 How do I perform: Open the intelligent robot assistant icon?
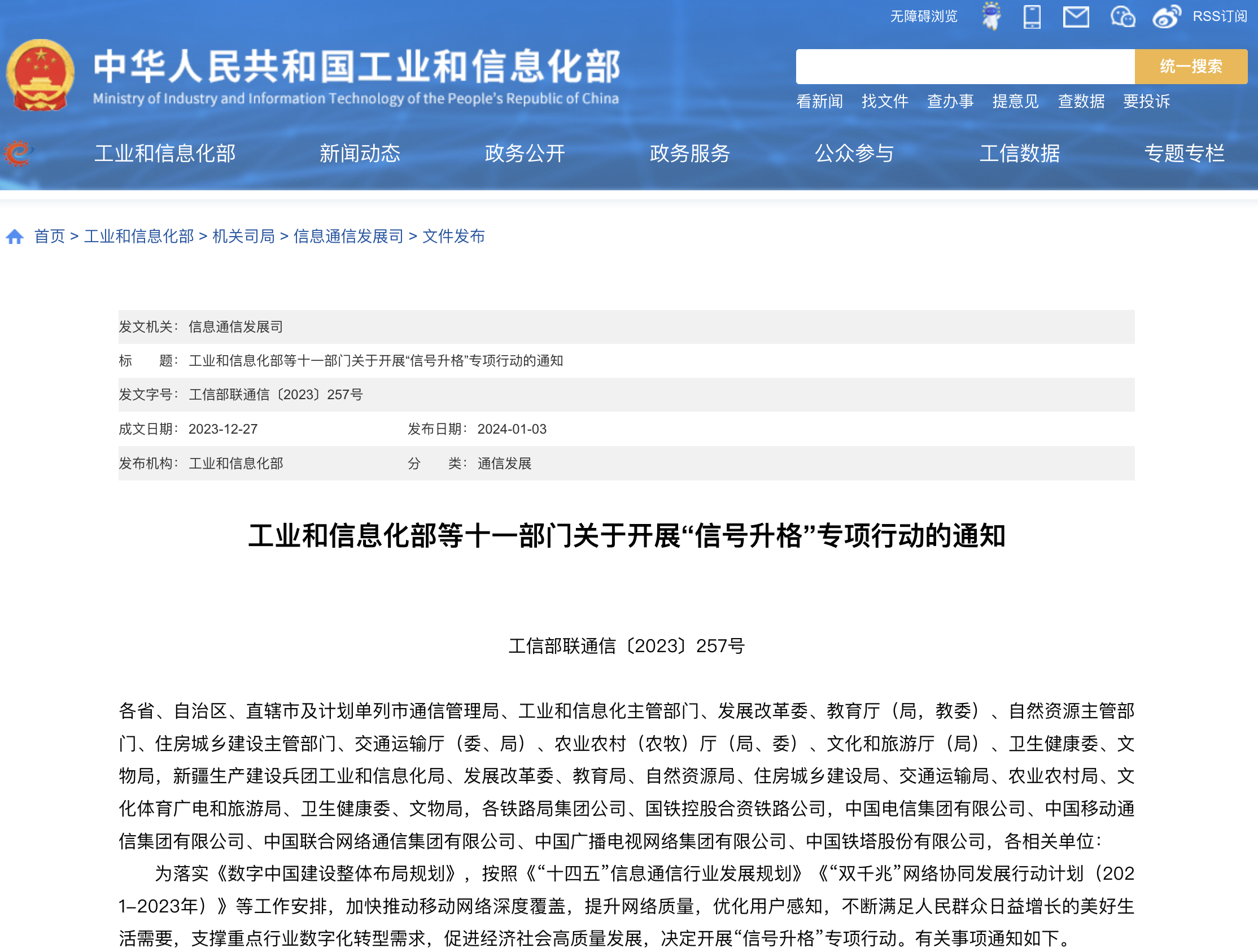991,16
